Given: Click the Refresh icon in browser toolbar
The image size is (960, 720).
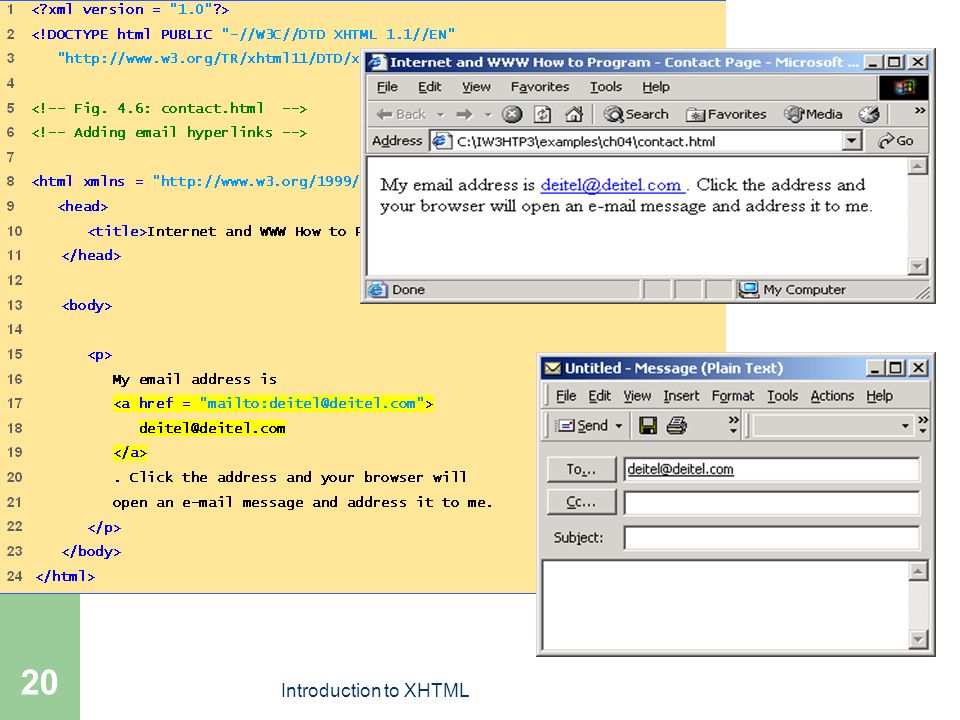Looking at the screenshot, I should (542, 114).
